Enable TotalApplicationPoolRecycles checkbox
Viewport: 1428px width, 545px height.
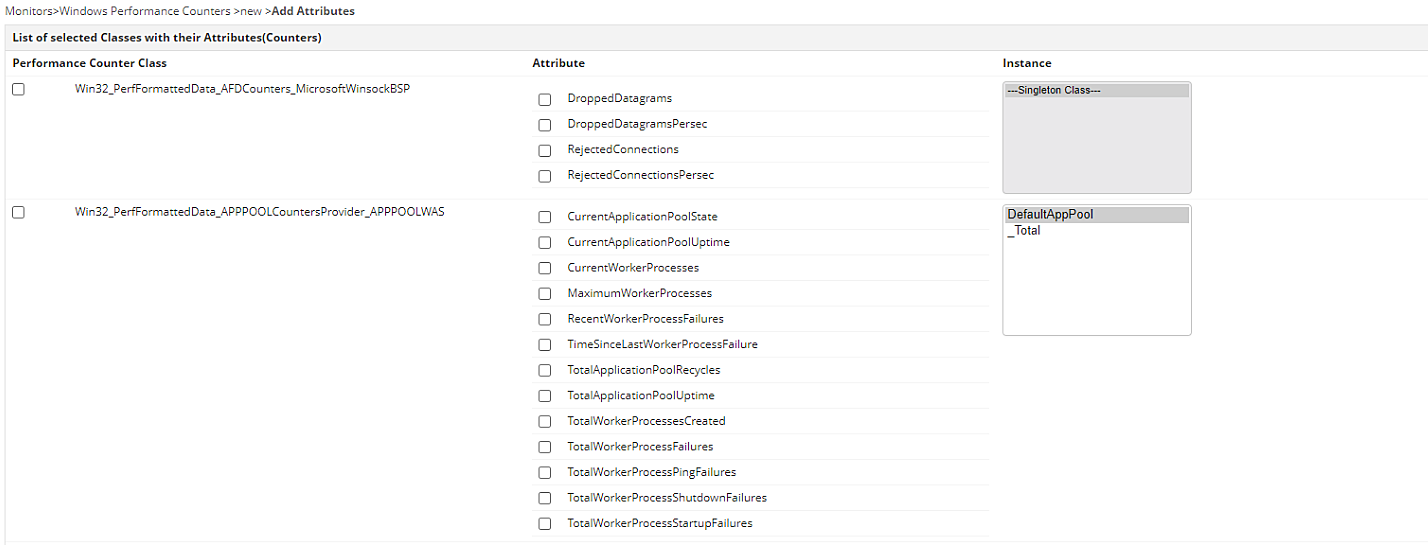(545, 370)
